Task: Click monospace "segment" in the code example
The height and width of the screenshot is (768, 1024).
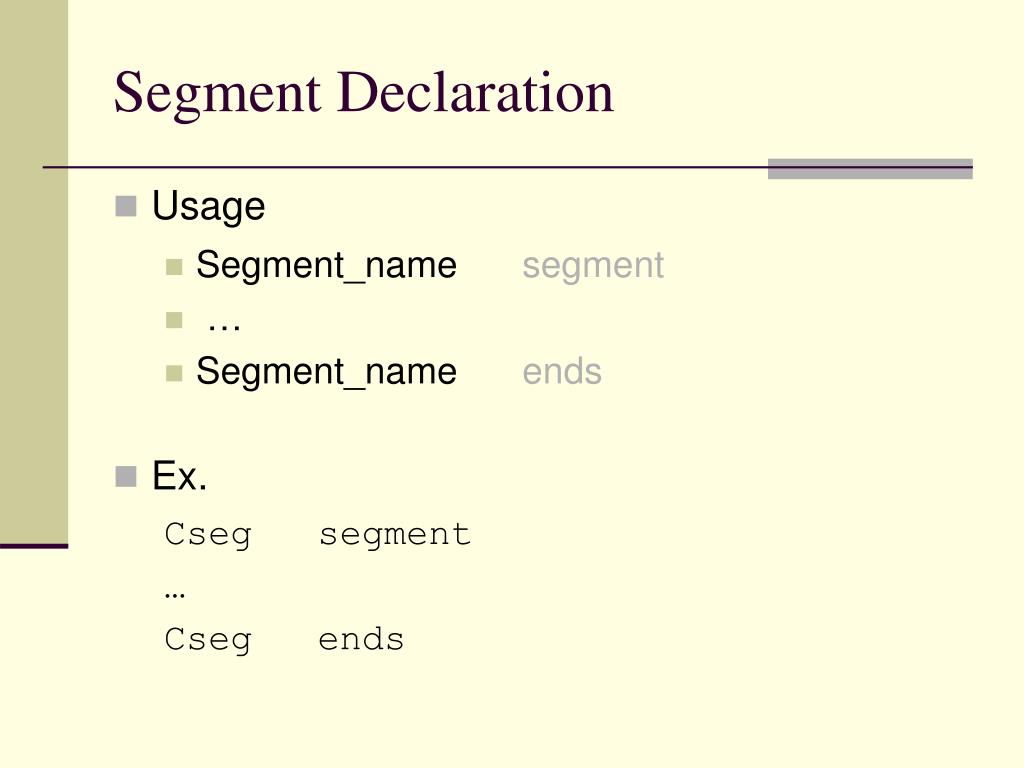Action: [394, 534]
